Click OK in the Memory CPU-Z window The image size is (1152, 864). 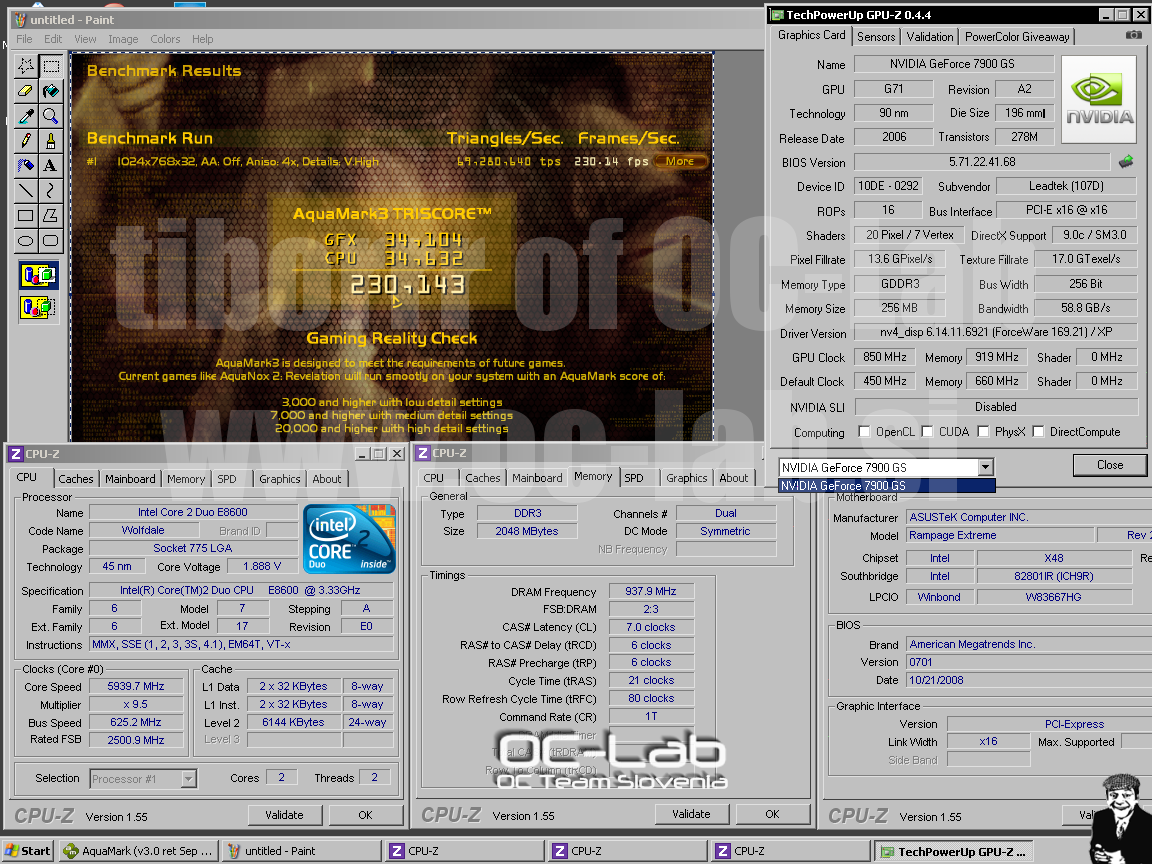772,814
